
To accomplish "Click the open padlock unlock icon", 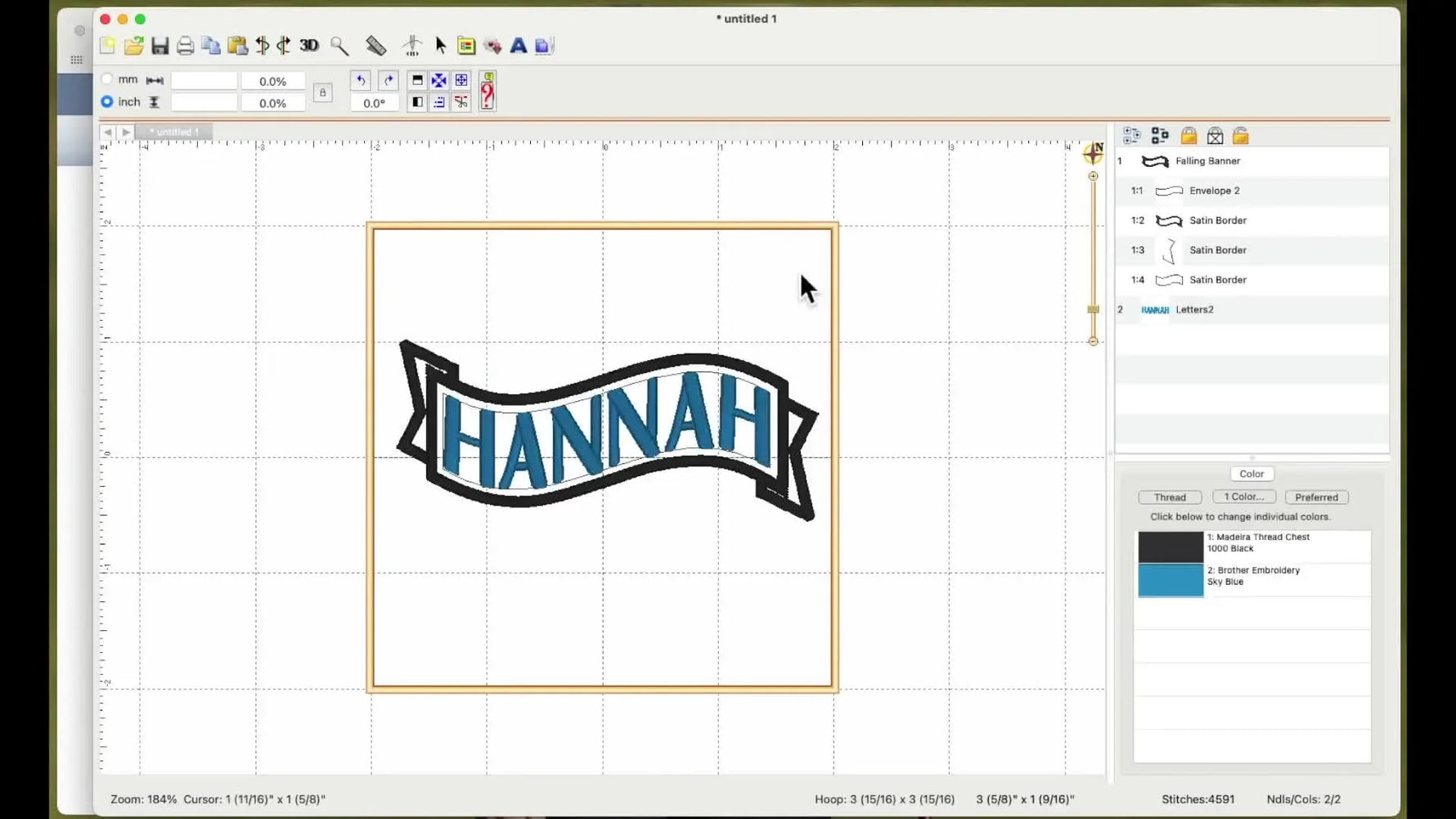I will pos(1241,136).
